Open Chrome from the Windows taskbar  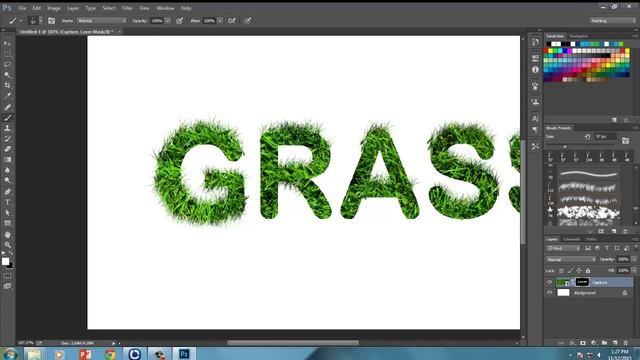(110, 354)
